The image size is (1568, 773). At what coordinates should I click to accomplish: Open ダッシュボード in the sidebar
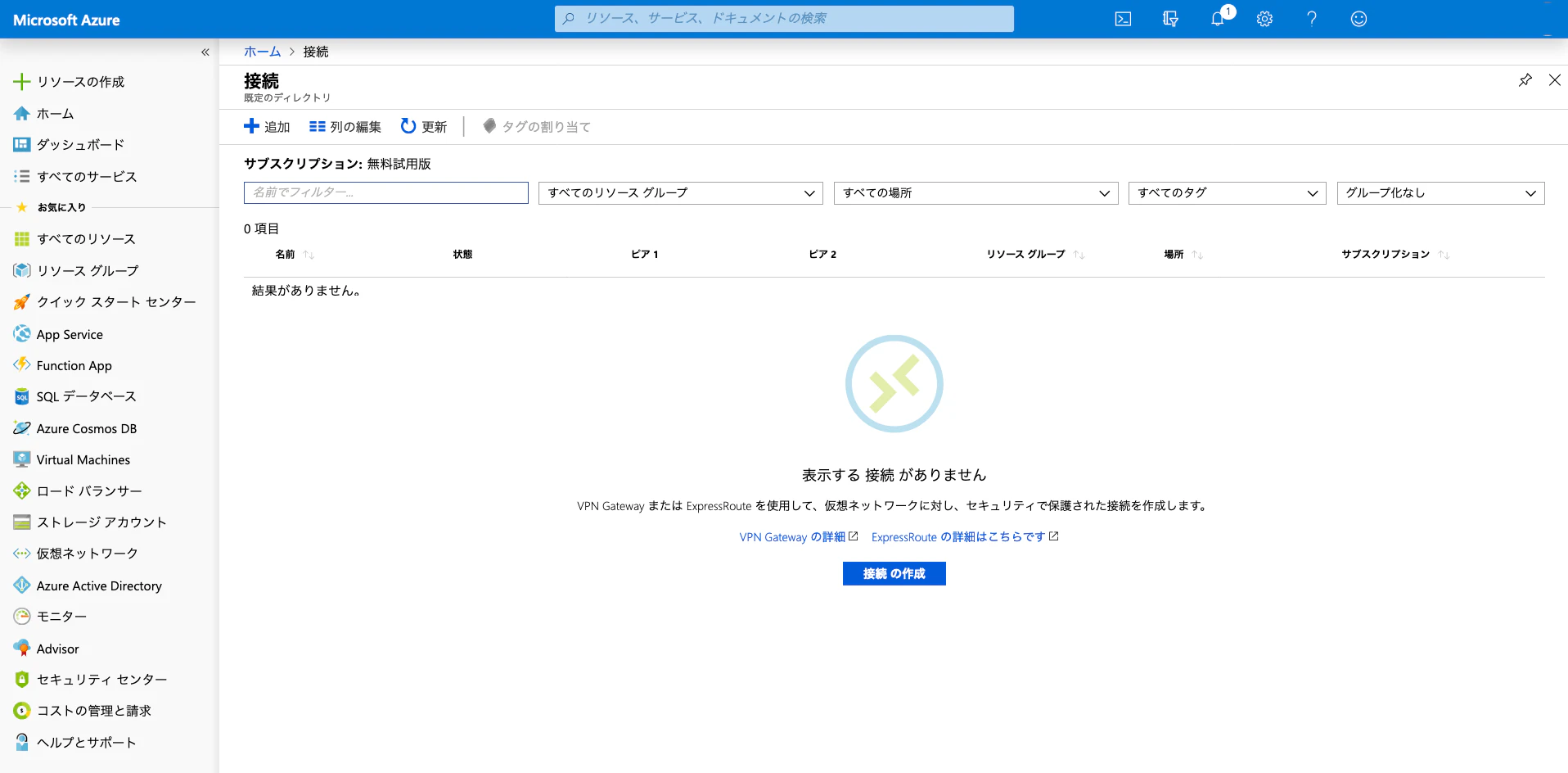(80, 145)
